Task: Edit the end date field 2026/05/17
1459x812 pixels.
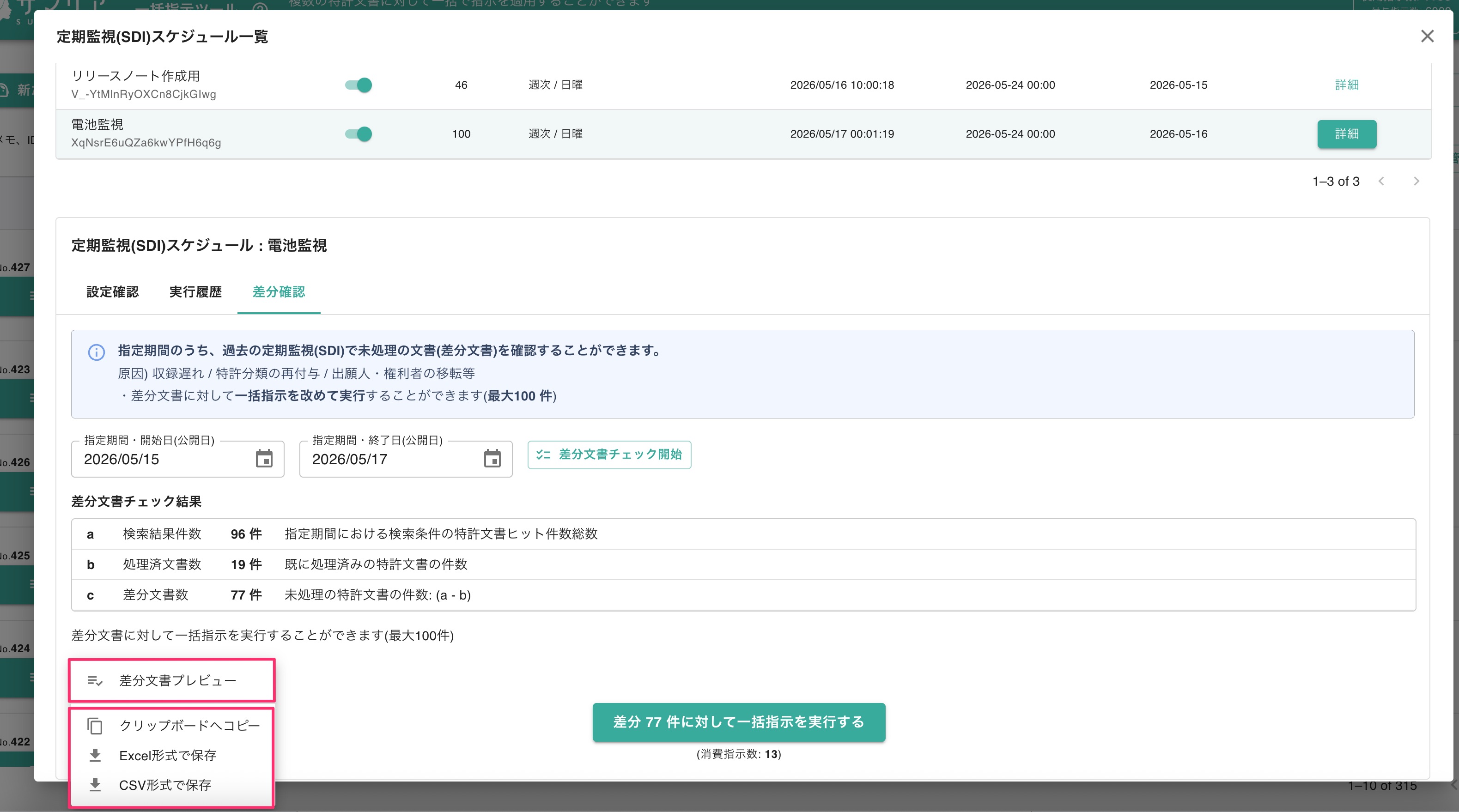Action: tap(406, 459)
